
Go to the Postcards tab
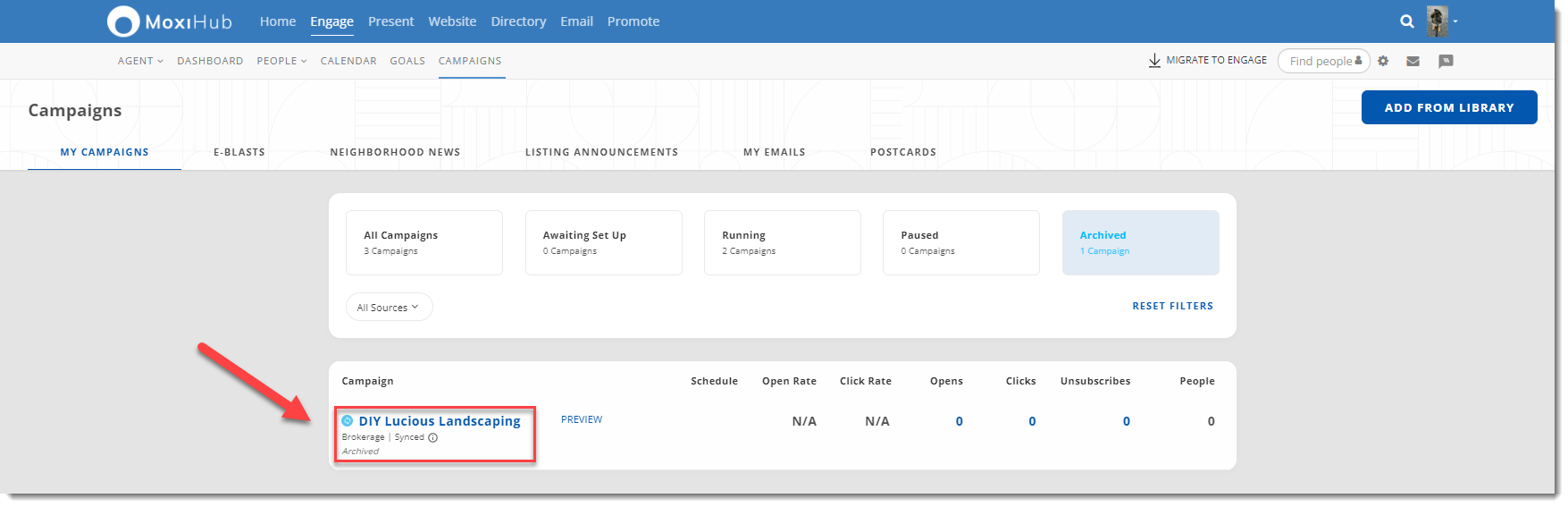[902, 152]
